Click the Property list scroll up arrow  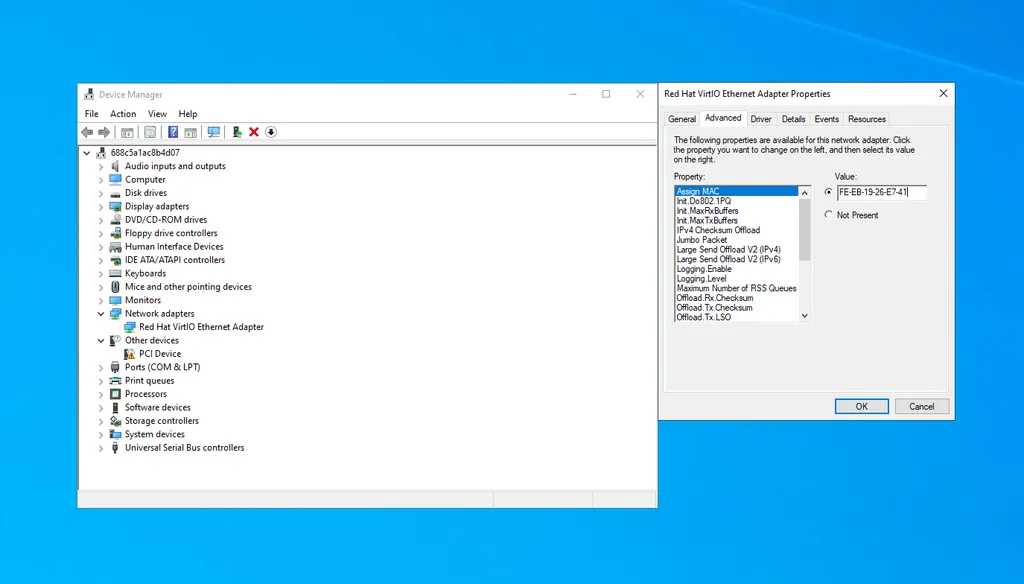(805, 193)
